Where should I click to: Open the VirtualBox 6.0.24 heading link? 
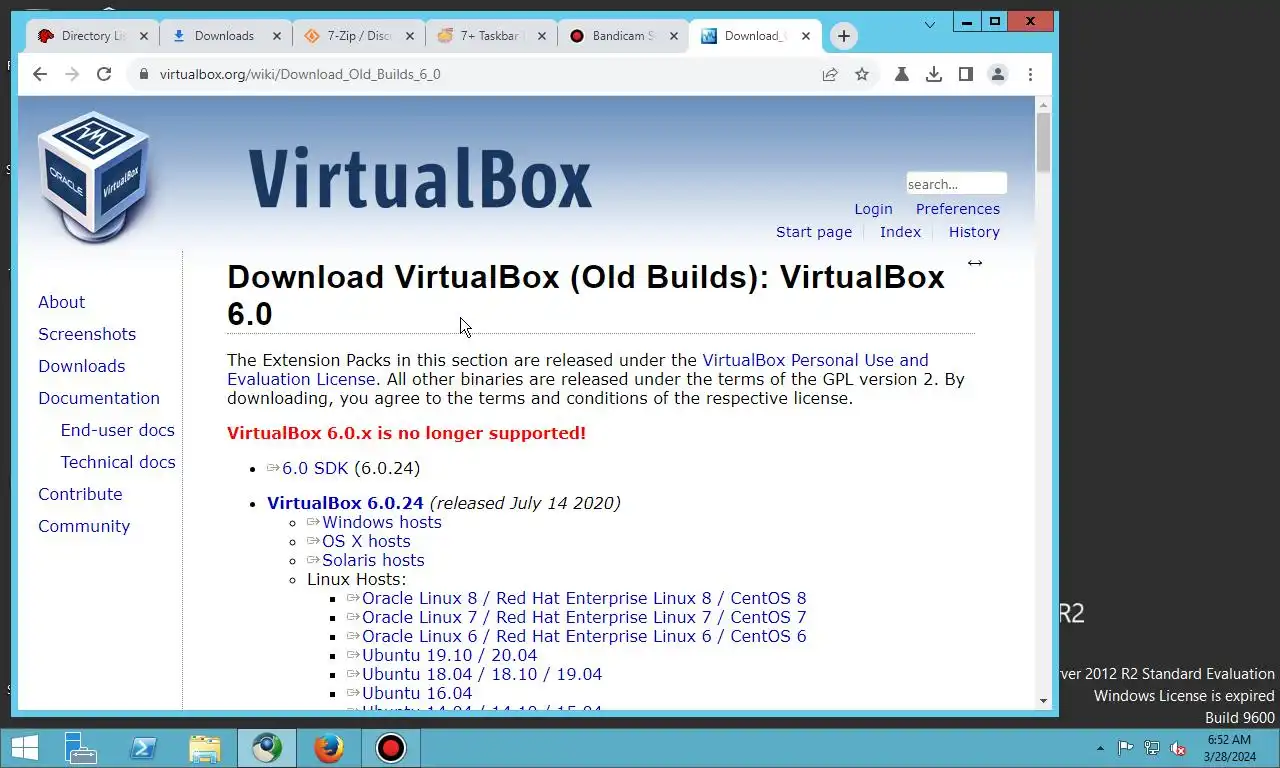(345, 503)
